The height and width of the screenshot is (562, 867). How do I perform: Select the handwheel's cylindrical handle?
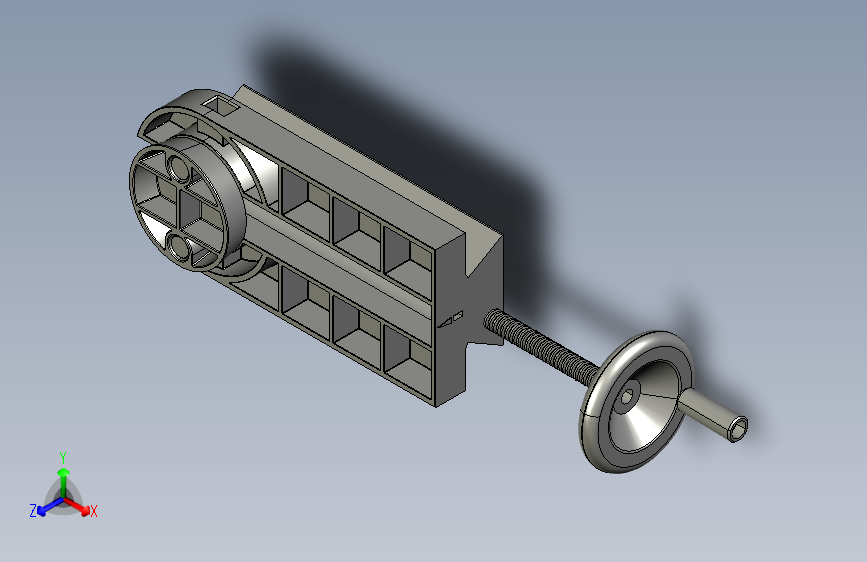713,415
